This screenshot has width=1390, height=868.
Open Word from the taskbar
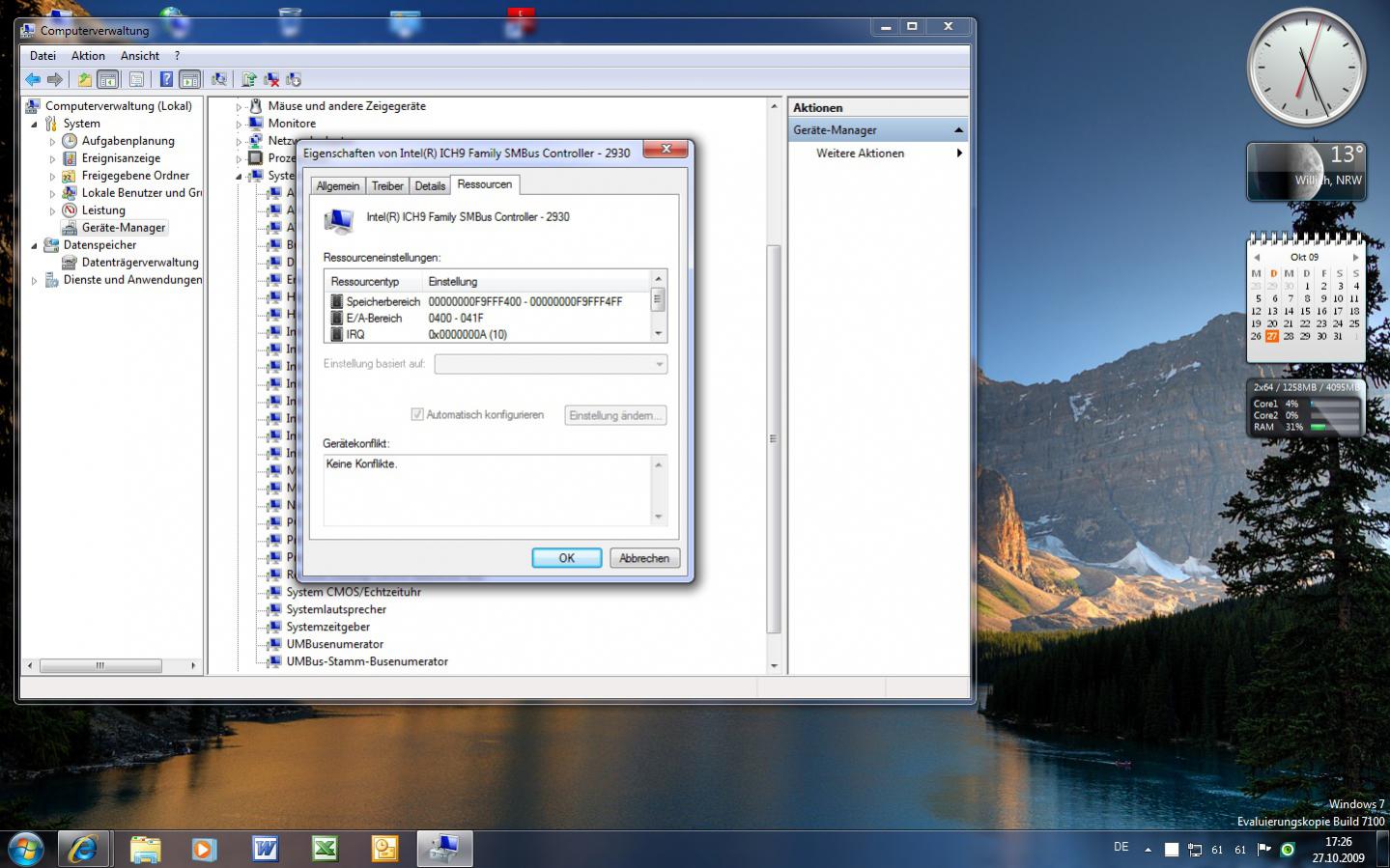pyautogui.click(x=265, y=849)
